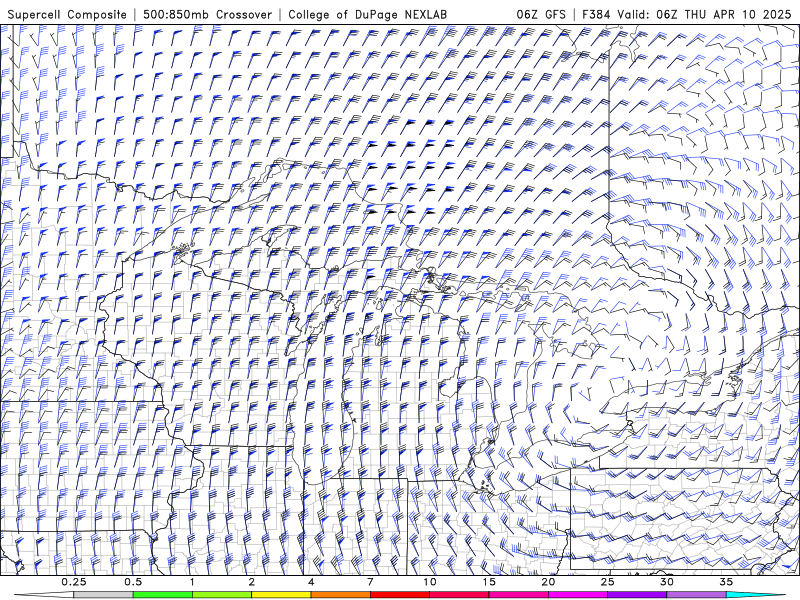Click the "Supercell Composite" title text

coord(67,15)
